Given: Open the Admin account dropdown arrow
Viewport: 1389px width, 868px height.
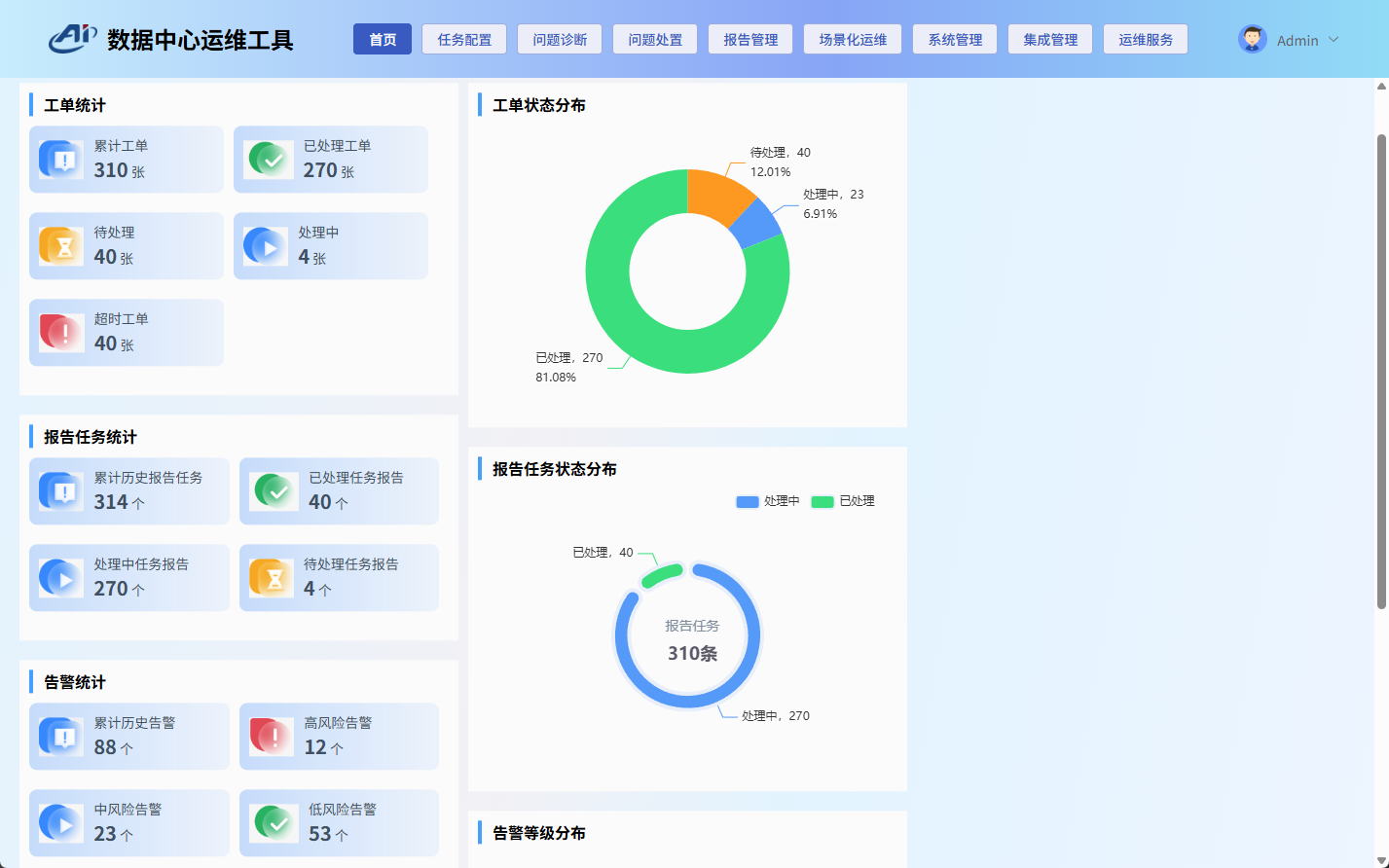Looking at the screenshot, I should pos(1334,40).
